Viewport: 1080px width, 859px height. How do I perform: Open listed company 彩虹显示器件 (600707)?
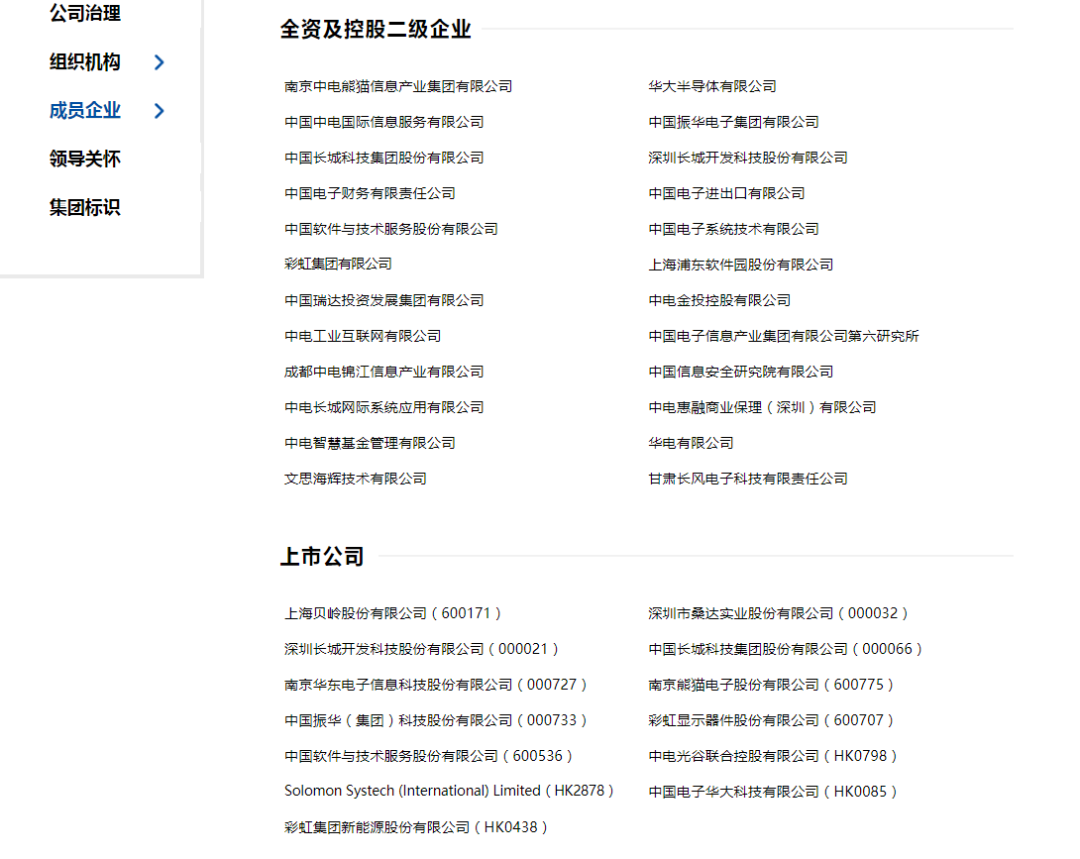[771, 721]
